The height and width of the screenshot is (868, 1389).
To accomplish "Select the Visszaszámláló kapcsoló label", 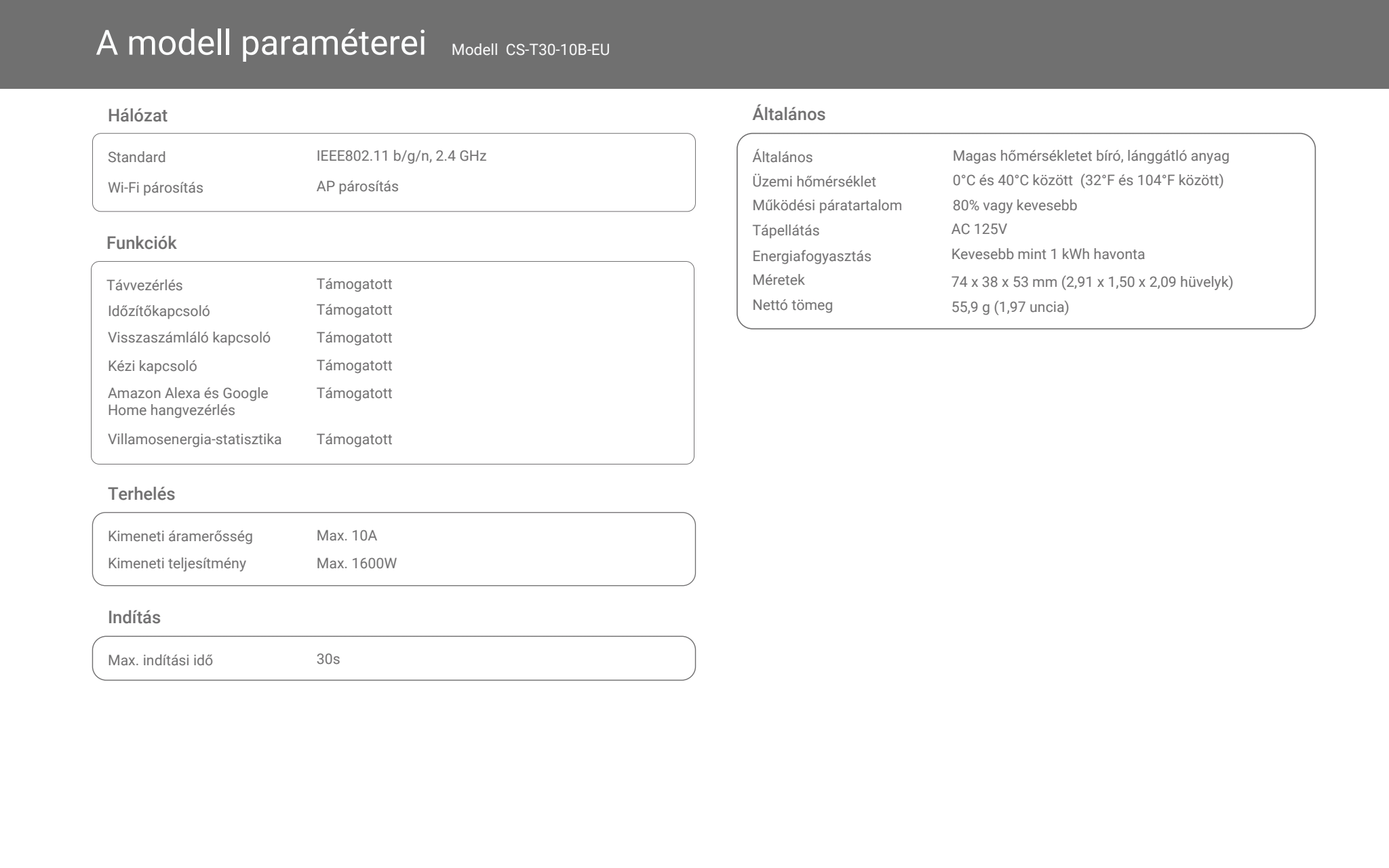I will pyautogui.click(x=189, y=338).
